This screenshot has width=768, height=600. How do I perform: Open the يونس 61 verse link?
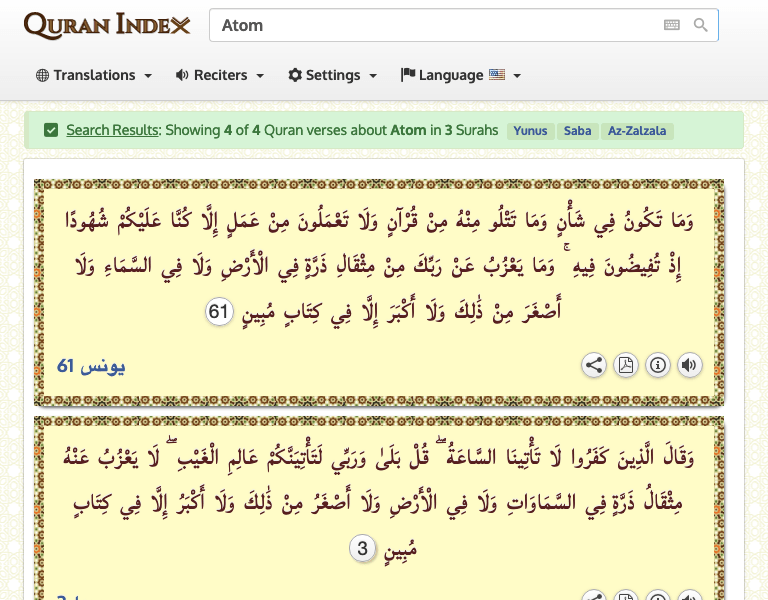(91, 366)
